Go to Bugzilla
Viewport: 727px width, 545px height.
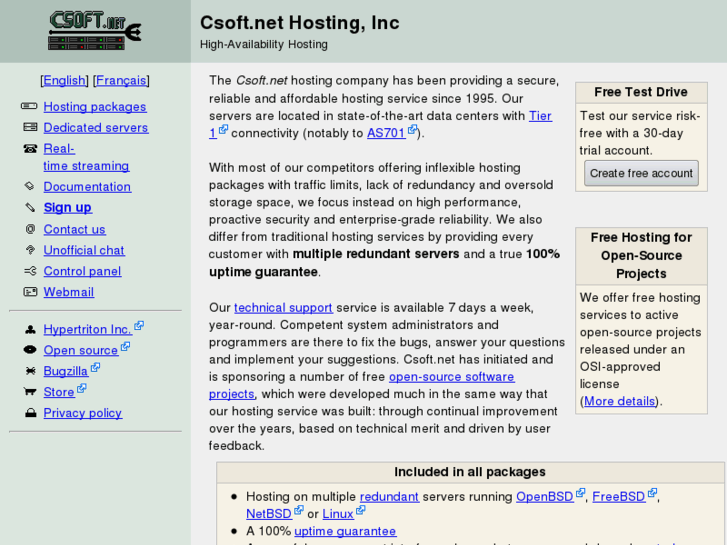point(66,371)
